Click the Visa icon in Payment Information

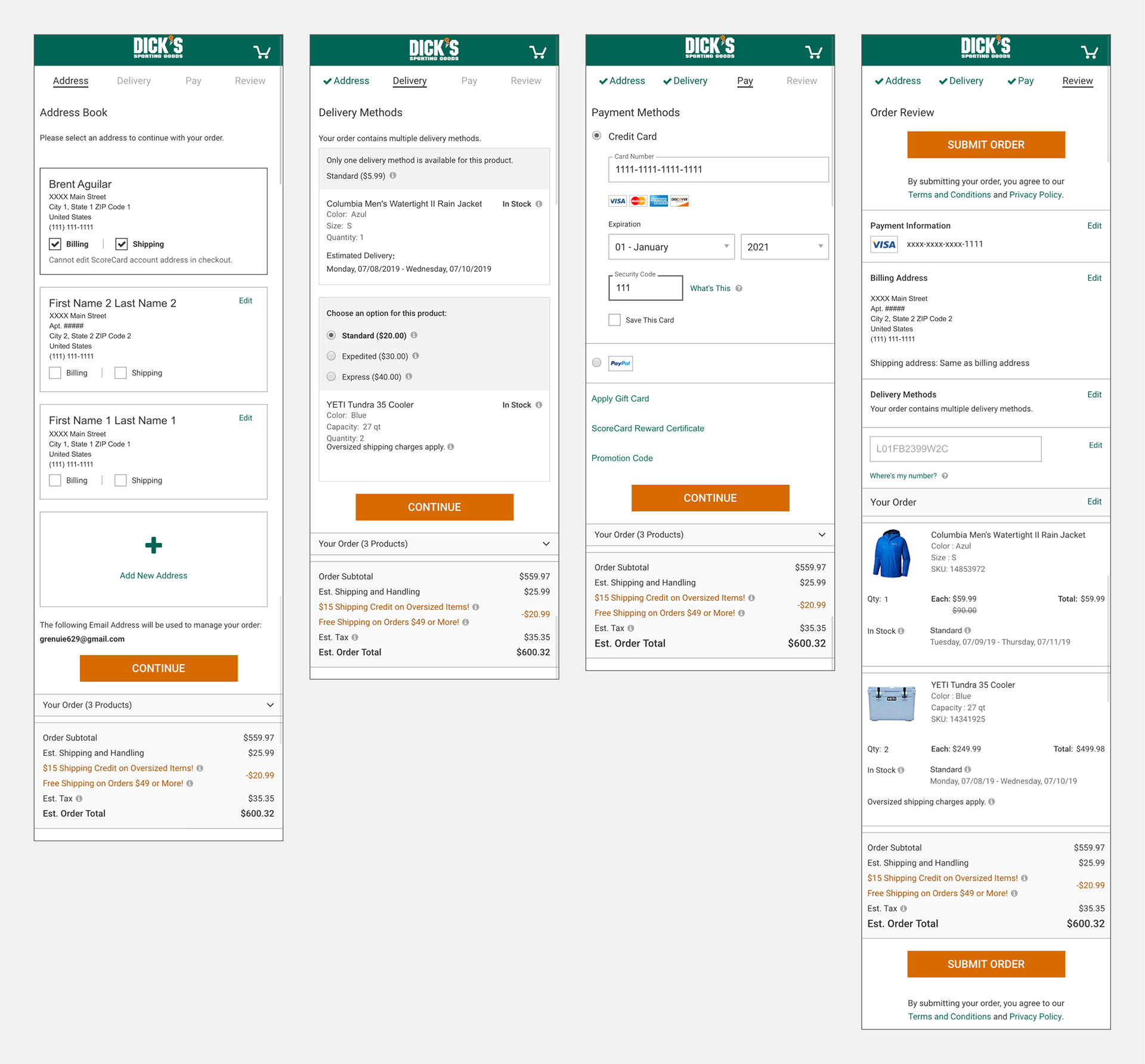point(884,244)
